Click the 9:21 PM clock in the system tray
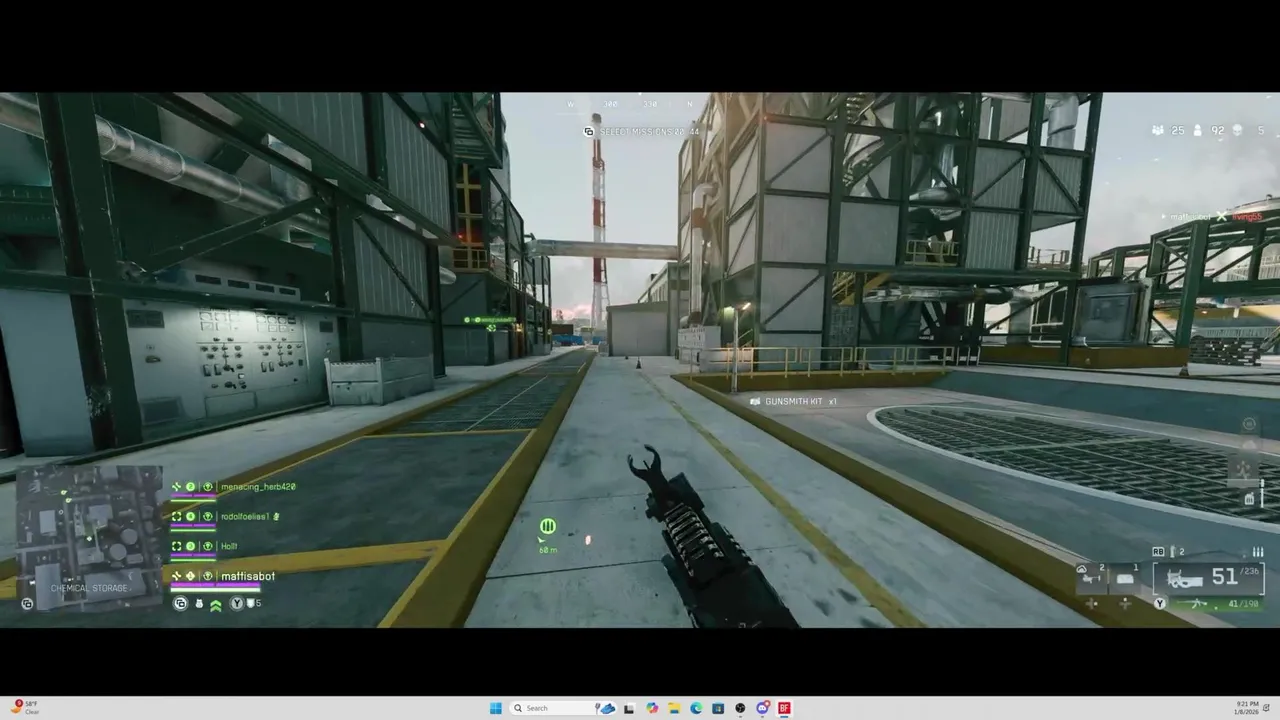 click(1246, 708)
